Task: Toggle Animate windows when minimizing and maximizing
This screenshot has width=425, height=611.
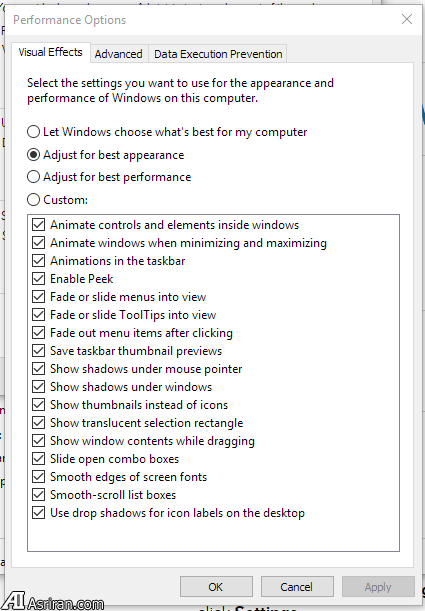Action: click(x=39, y=243)
